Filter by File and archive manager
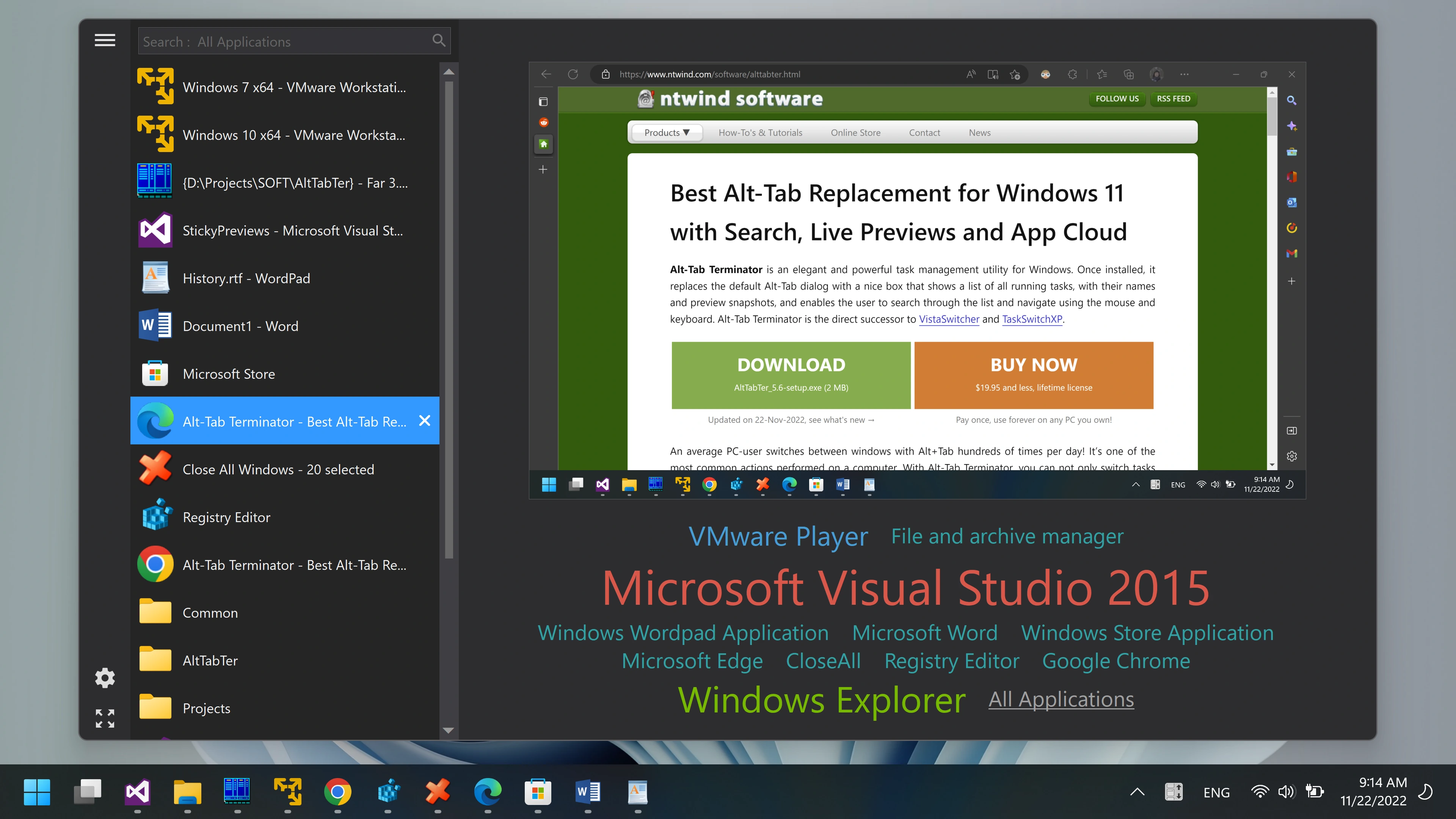The image size is (1456, 819). point(1007,536)
